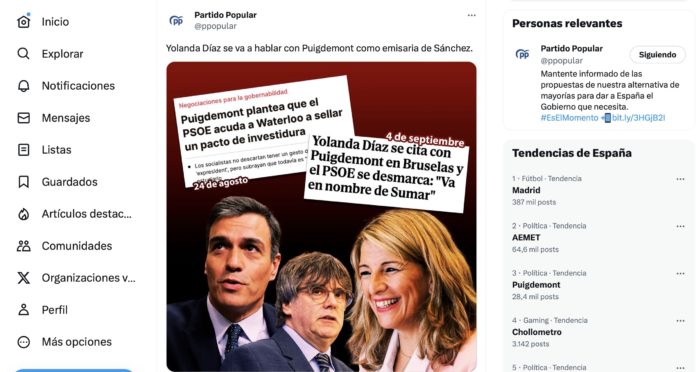Open the Artículos destacados flame icon
This screenshot has height=372, width=696.
[24, 214]
